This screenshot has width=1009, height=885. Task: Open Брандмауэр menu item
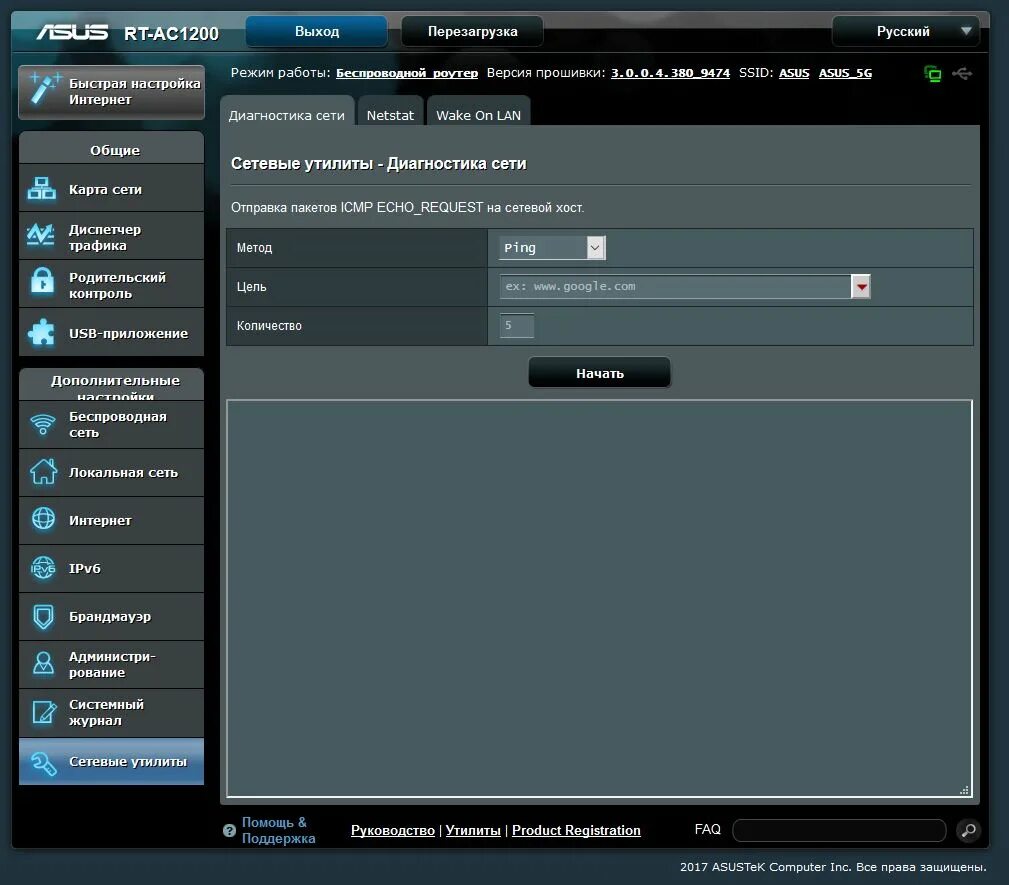coord(111,617)
